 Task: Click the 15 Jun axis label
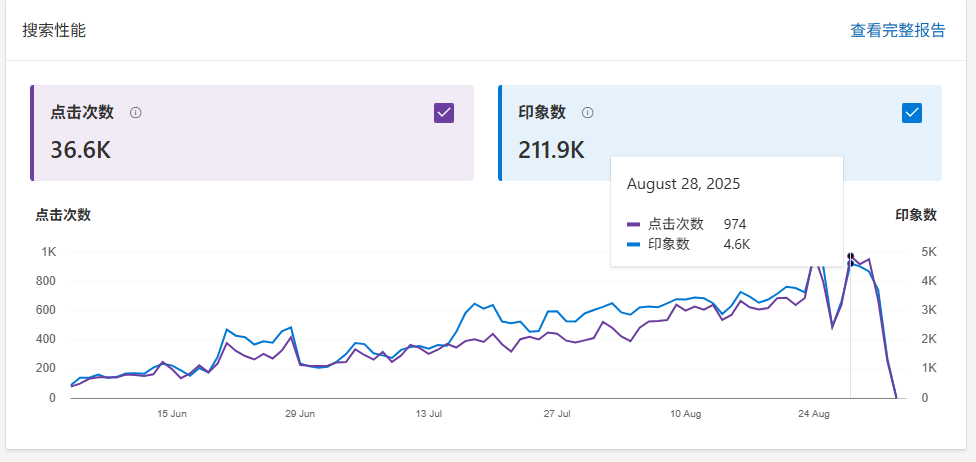[172, 414]
